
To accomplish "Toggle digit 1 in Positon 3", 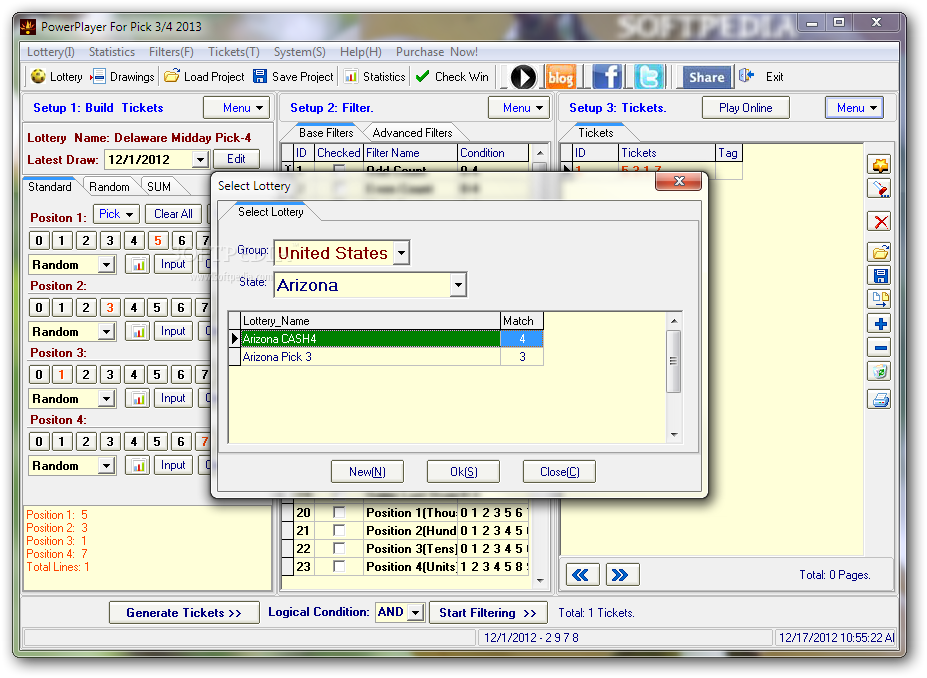I will click(62, 374).
